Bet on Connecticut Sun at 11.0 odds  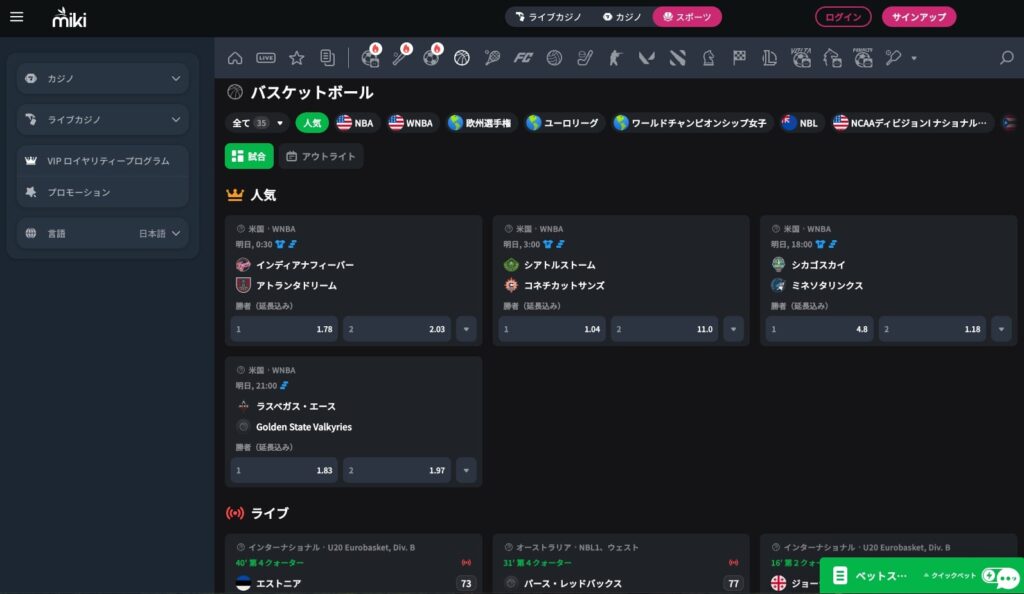664,329
